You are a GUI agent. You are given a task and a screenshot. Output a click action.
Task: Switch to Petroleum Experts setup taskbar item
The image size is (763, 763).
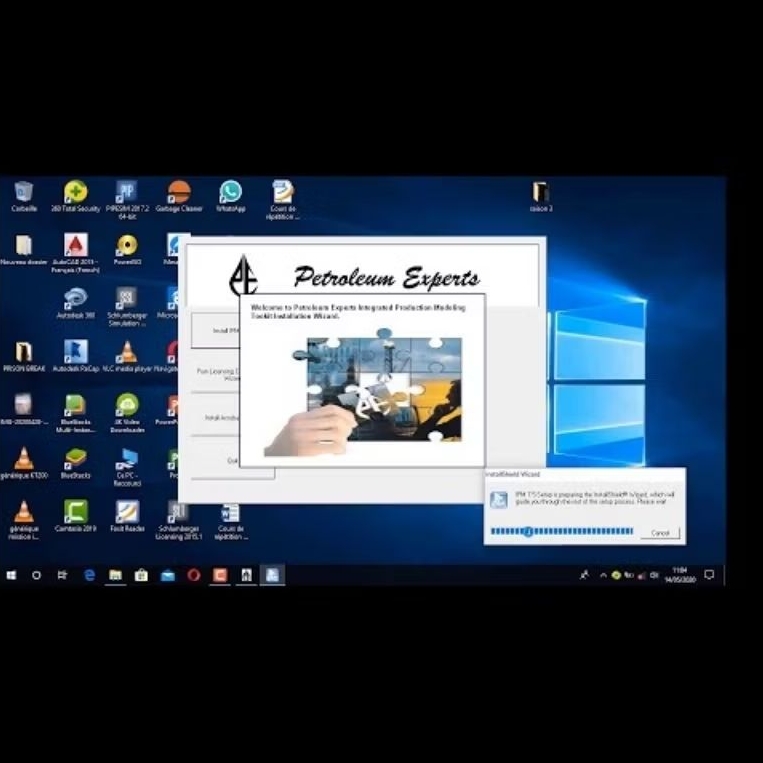pyautogui.click(x=246, y=575)
